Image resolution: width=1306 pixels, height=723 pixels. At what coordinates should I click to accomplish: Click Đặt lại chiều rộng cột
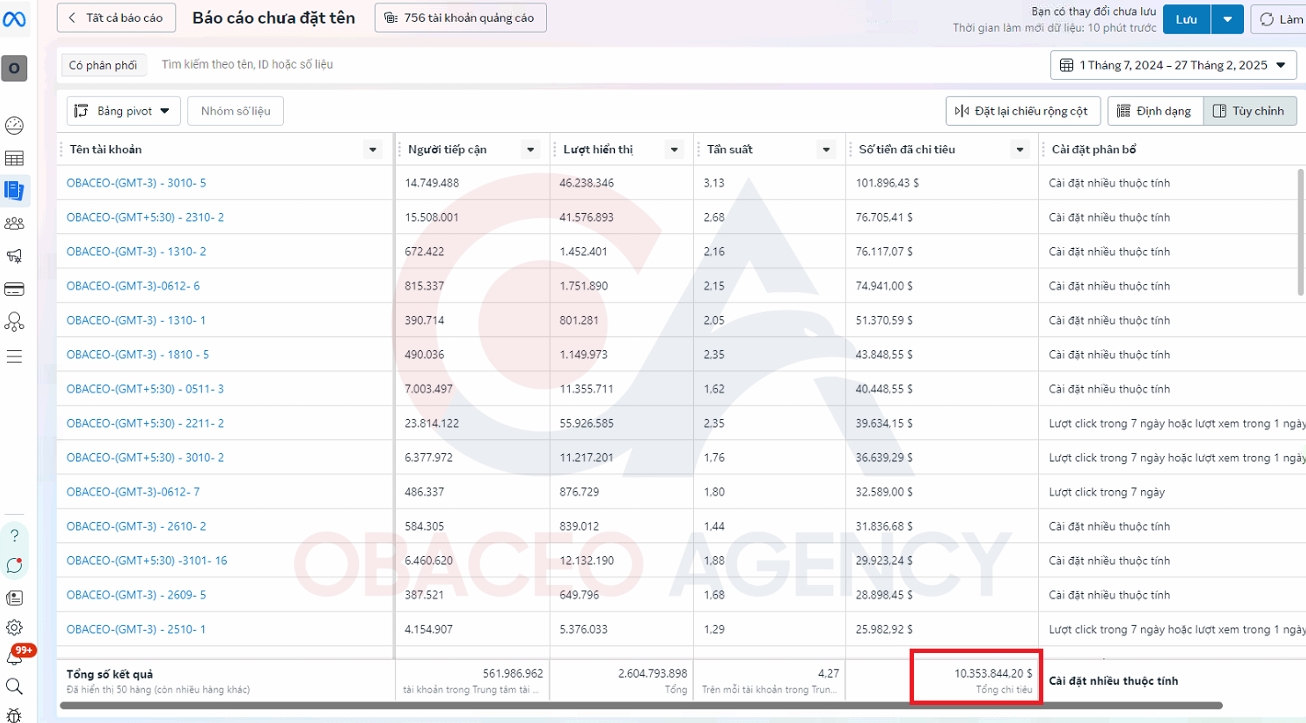click(1023, 111)
